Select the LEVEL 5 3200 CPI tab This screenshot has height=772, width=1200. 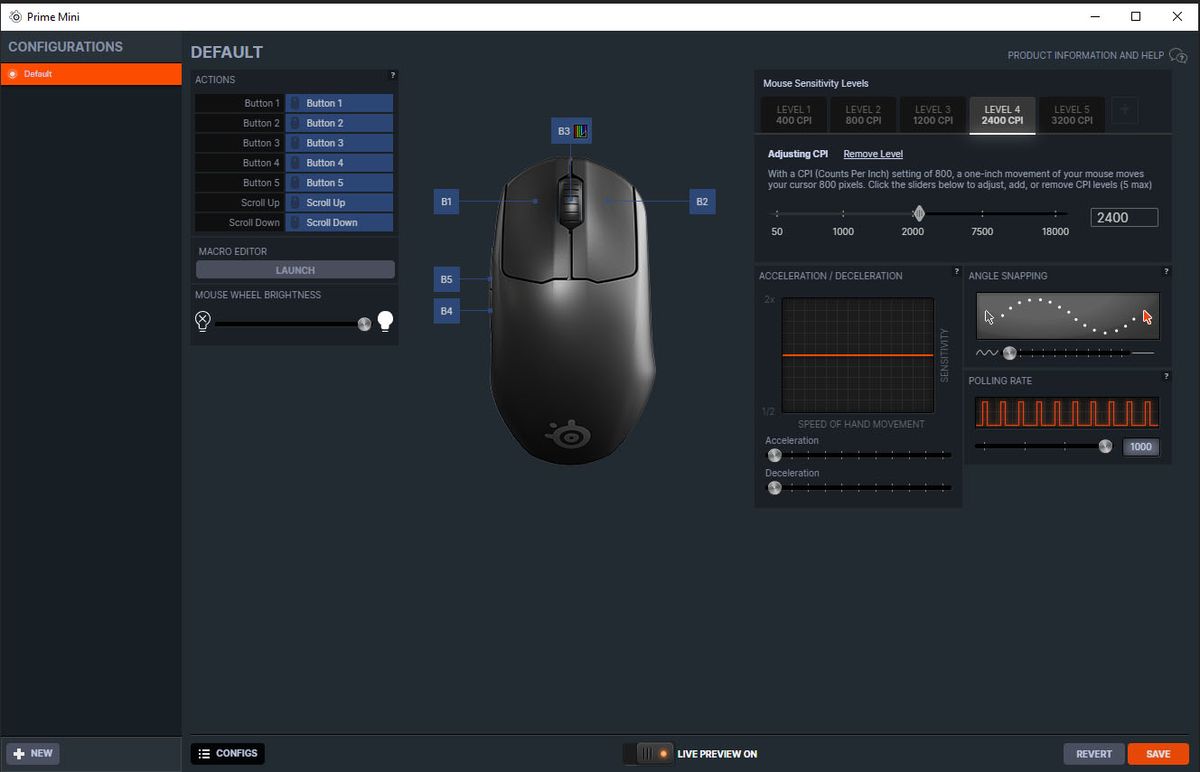point(1071,114)
